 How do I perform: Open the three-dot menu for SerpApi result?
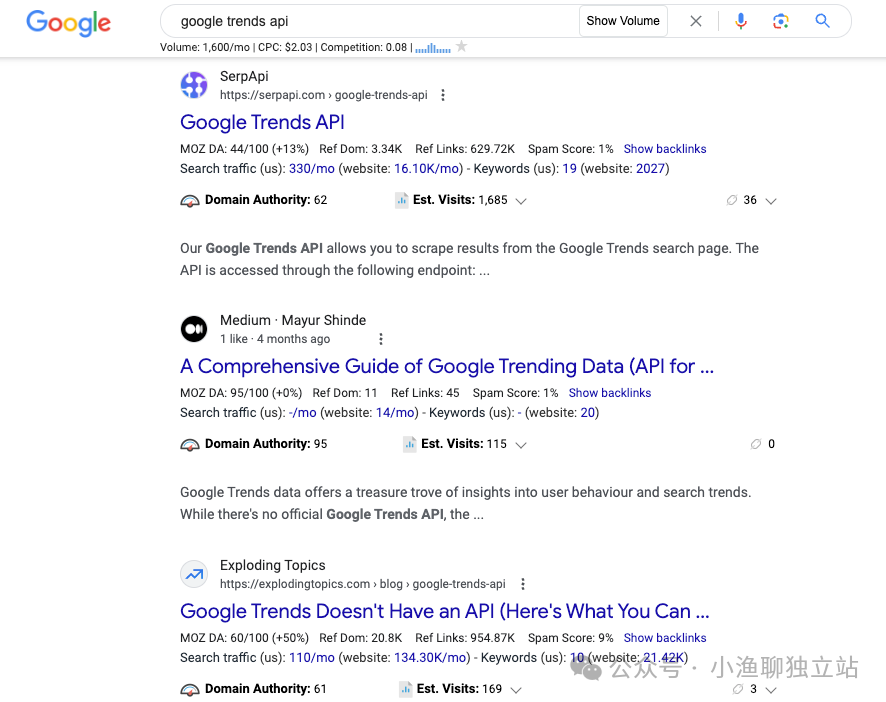click(x=443, y=95)
